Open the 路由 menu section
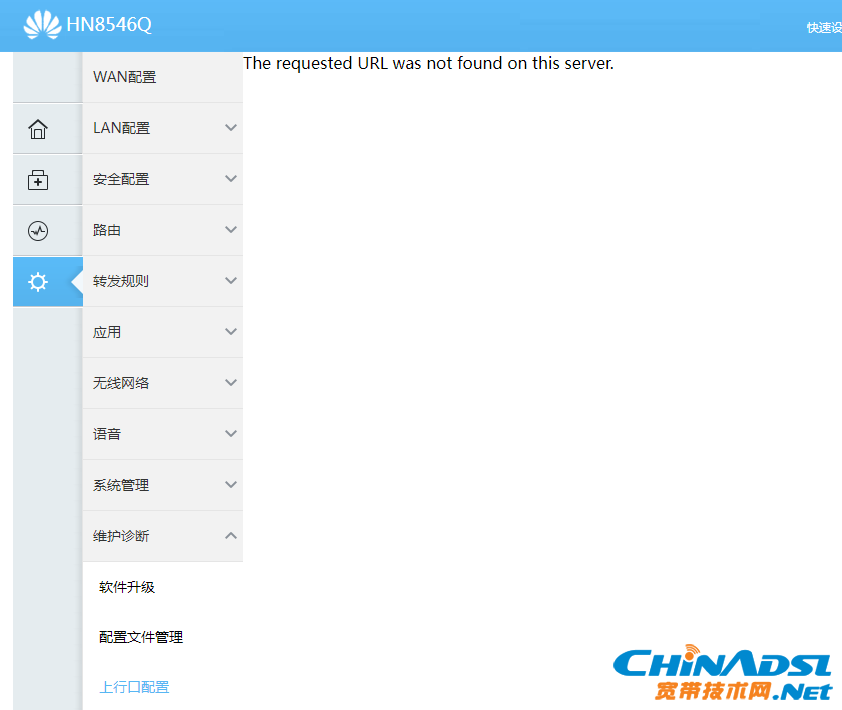842x710 pixels. click(163, 230)
